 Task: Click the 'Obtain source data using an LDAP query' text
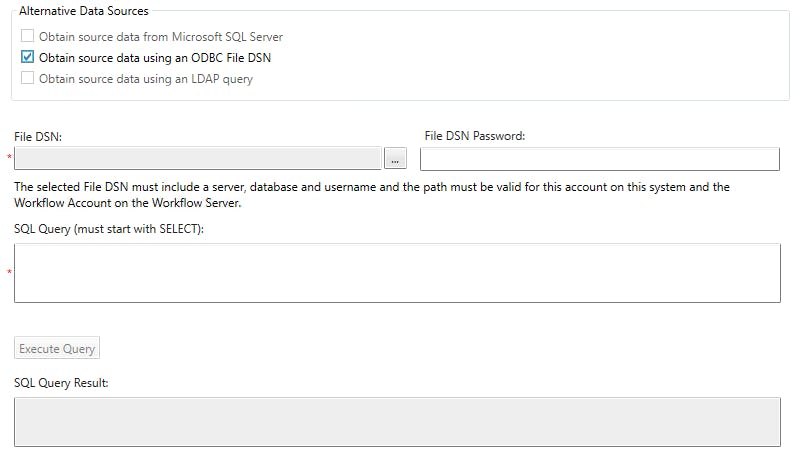[x=146, y=78]
